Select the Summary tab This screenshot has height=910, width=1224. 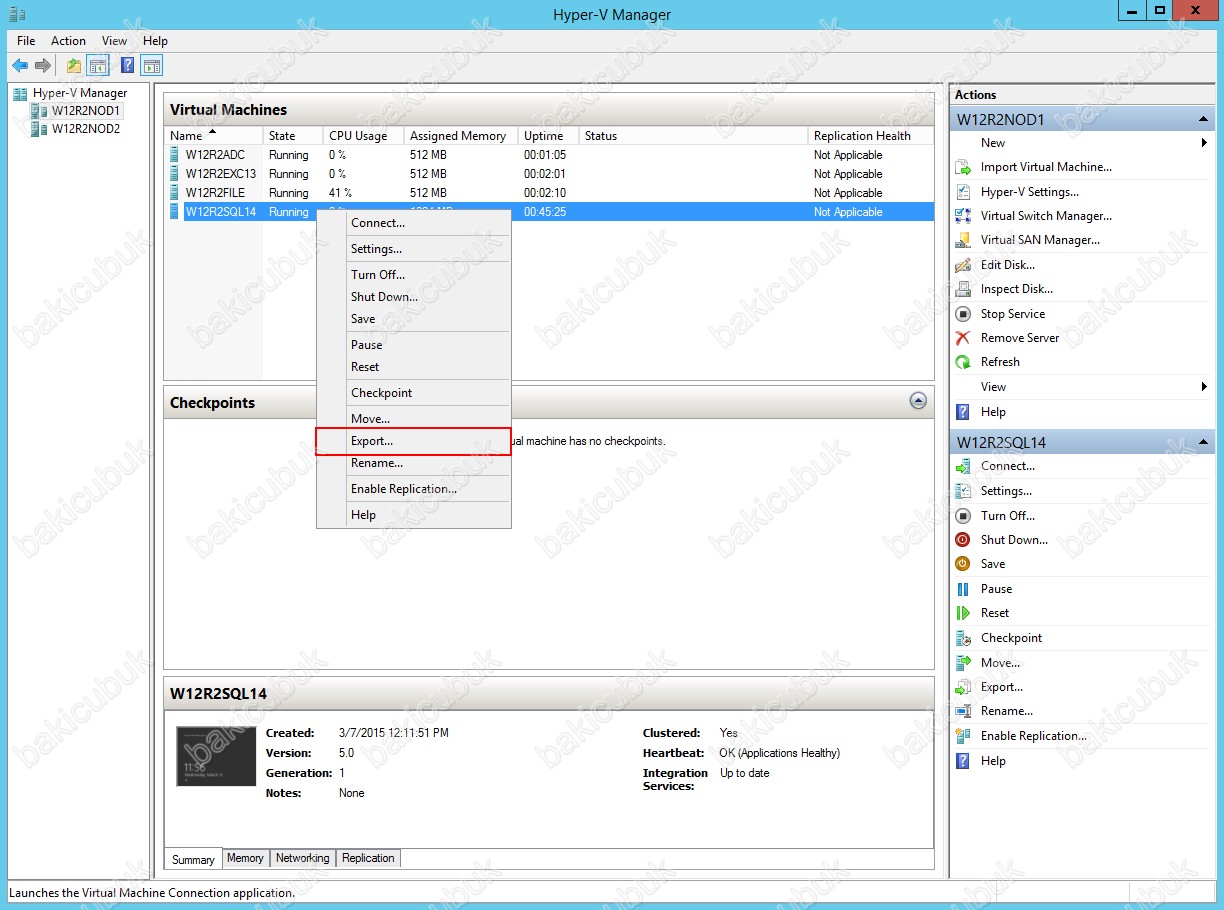pyautogui.click(x=193, y=859)
